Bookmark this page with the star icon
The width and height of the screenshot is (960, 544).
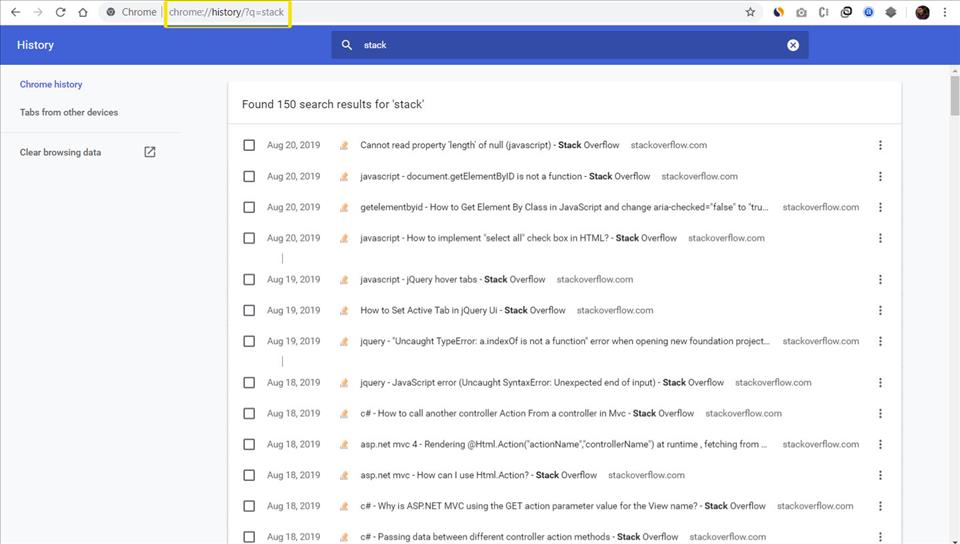[750, 12]
